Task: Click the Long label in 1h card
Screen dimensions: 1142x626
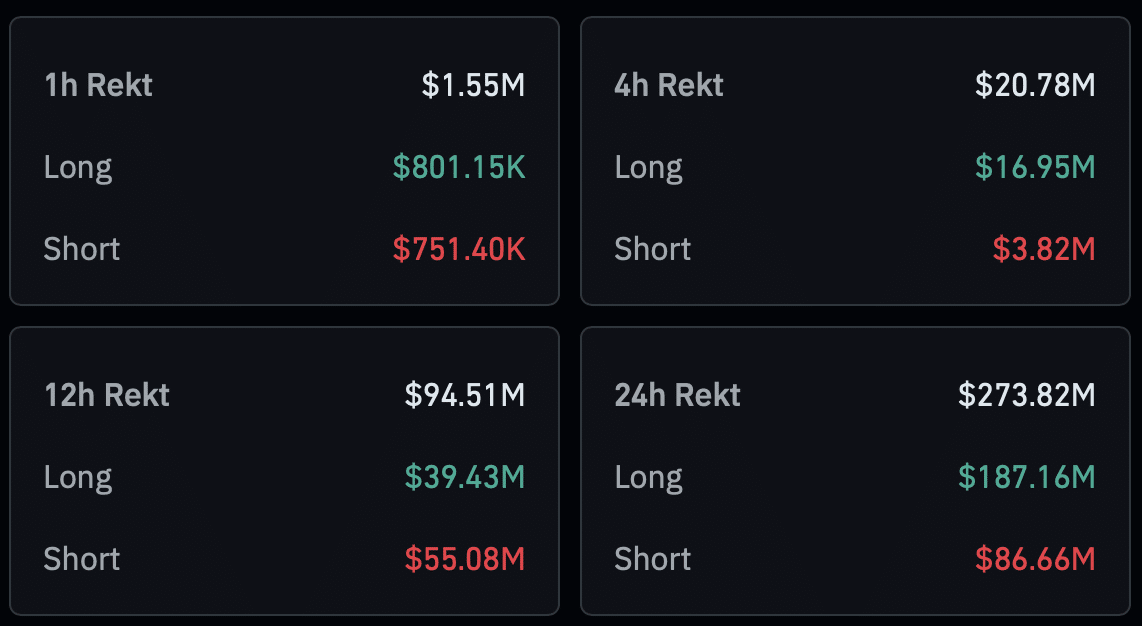Action: click(78, 168)
